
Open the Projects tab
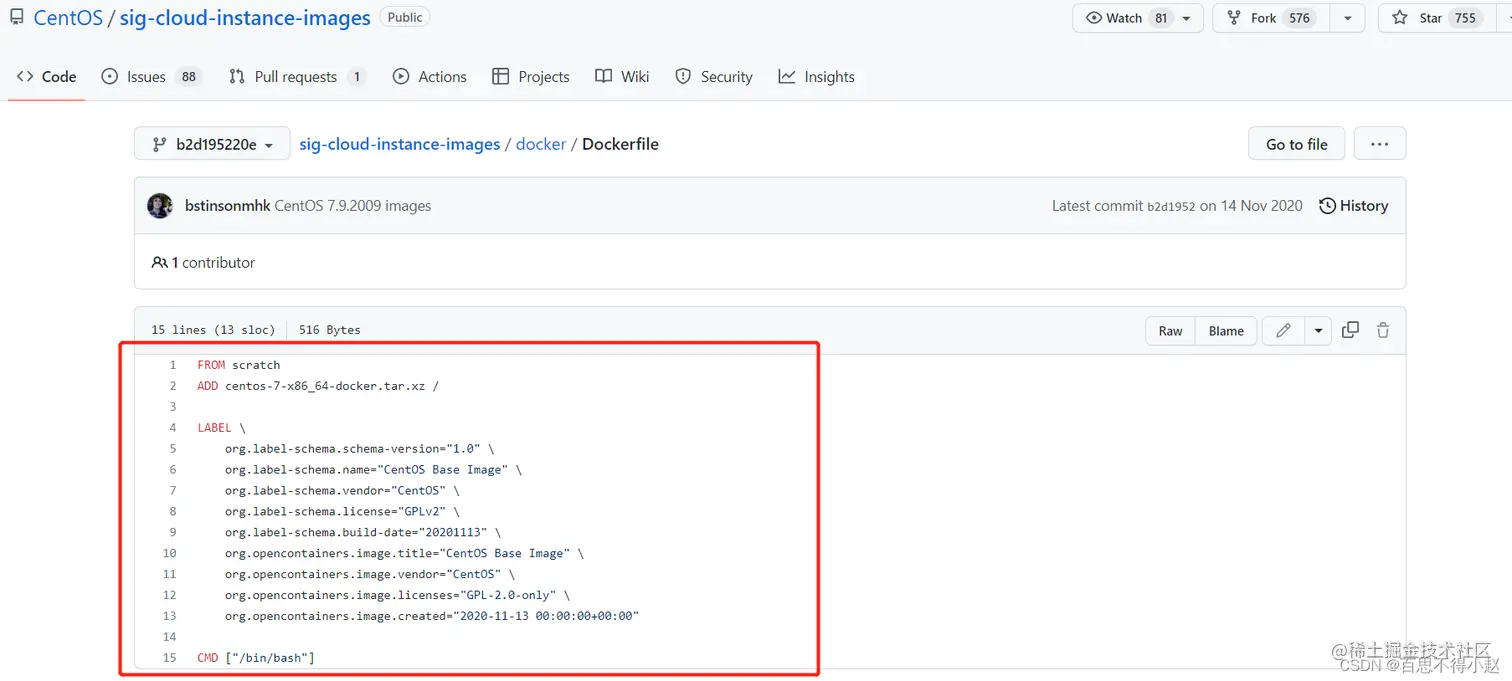tap(531, 76)
